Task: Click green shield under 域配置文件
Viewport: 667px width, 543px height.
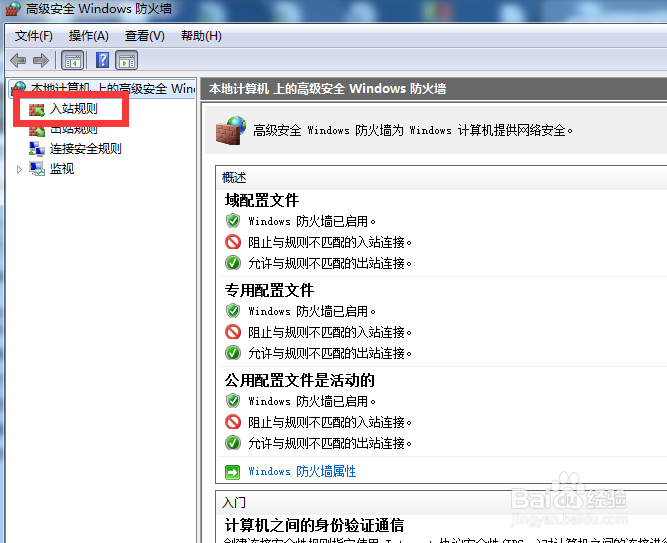Action: (x=233, y=221)
